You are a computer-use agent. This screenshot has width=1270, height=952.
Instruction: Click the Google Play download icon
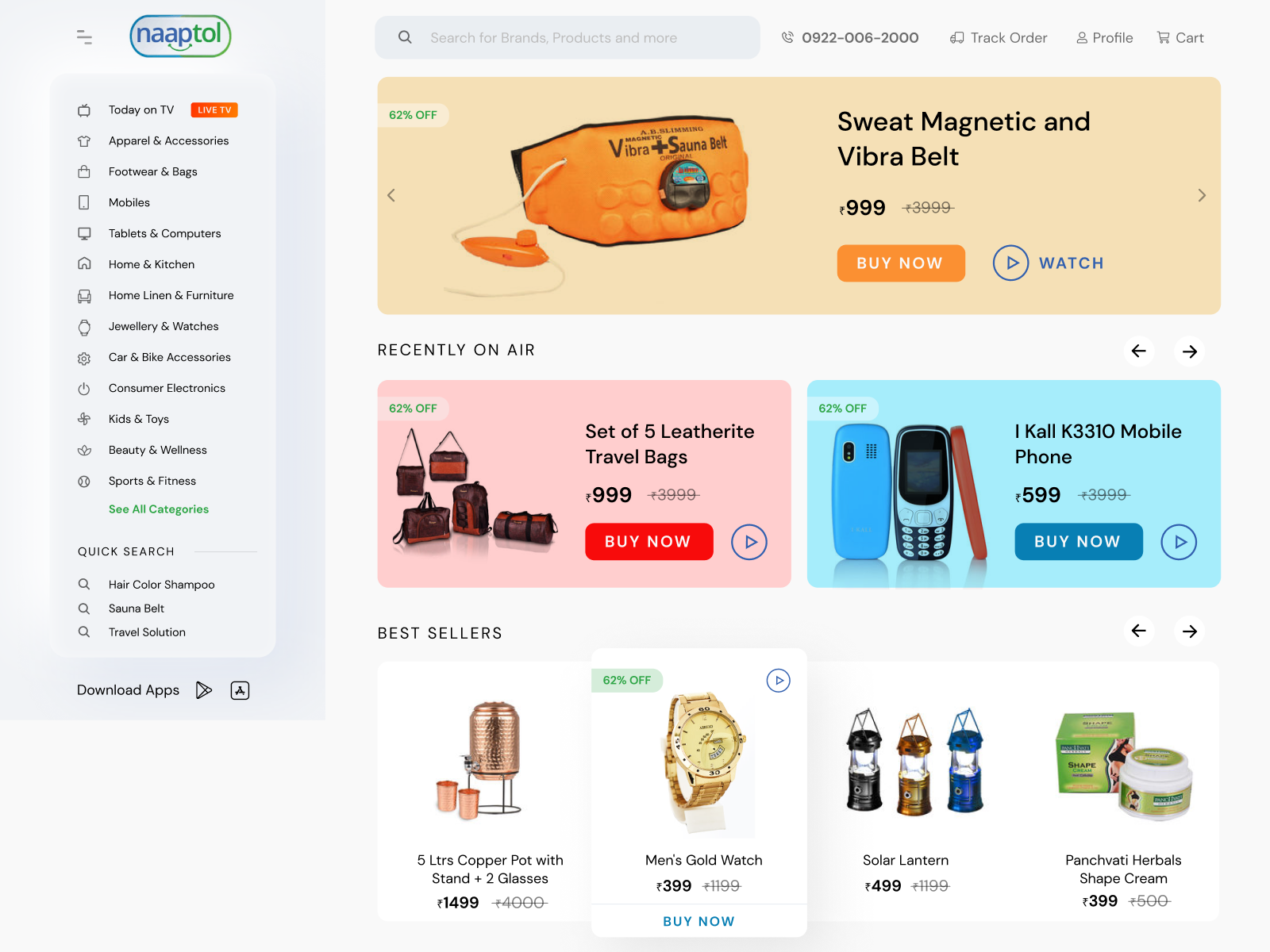204,690
